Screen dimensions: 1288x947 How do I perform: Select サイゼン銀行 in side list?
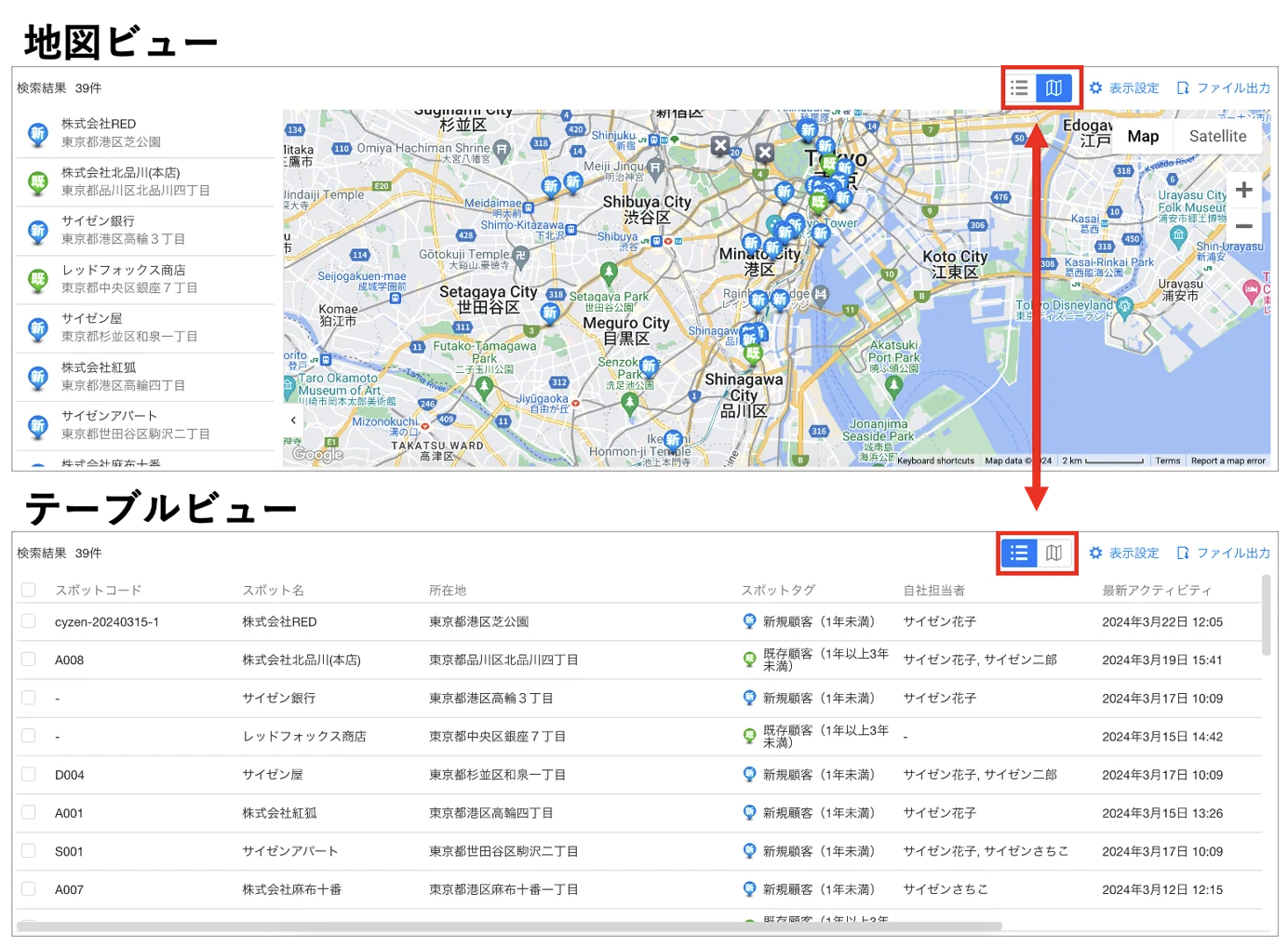click(x=145, y=230)
